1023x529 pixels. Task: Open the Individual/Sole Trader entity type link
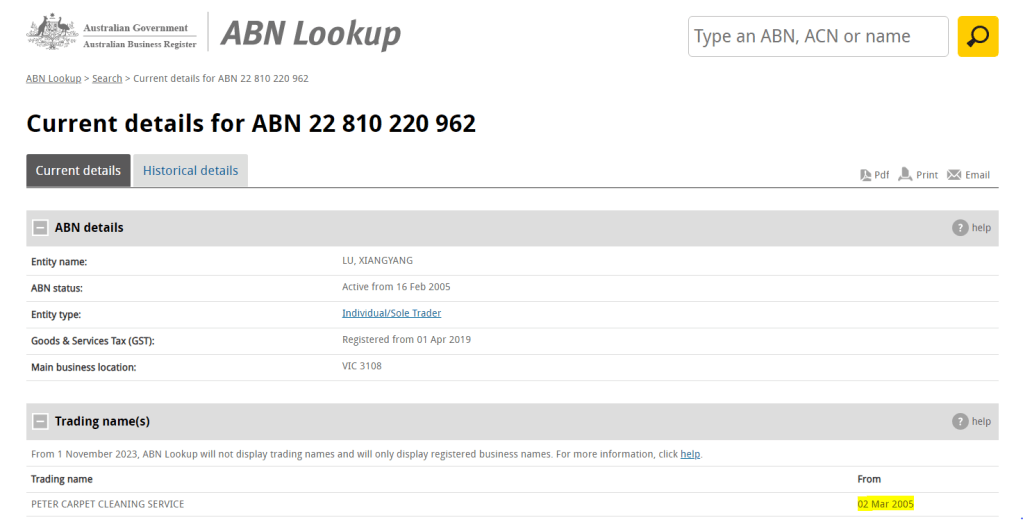pos(391,313)
